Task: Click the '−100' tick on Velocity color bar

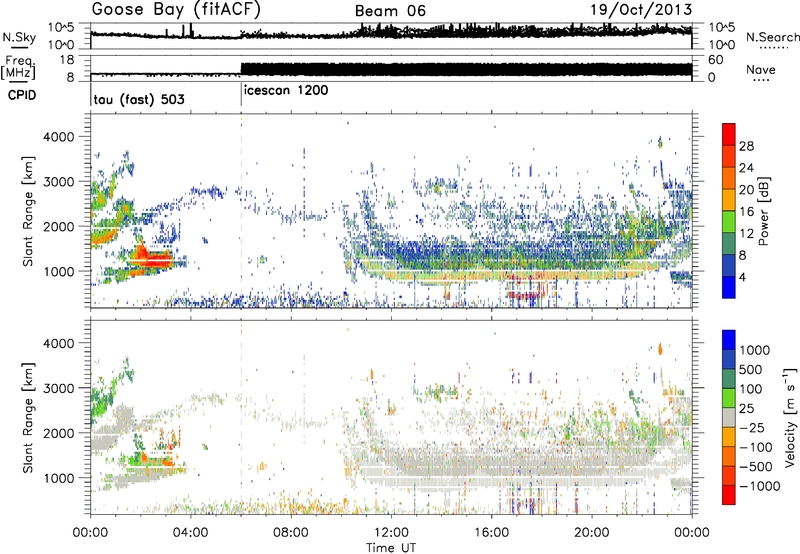Action: (755, 447)
